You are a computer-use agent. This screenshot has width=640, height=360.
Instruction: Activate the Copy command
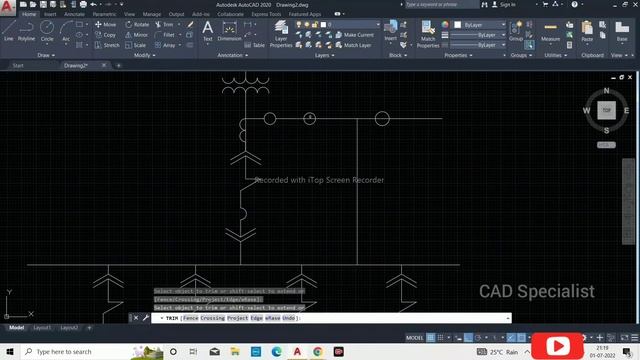(x=105, y=35)
